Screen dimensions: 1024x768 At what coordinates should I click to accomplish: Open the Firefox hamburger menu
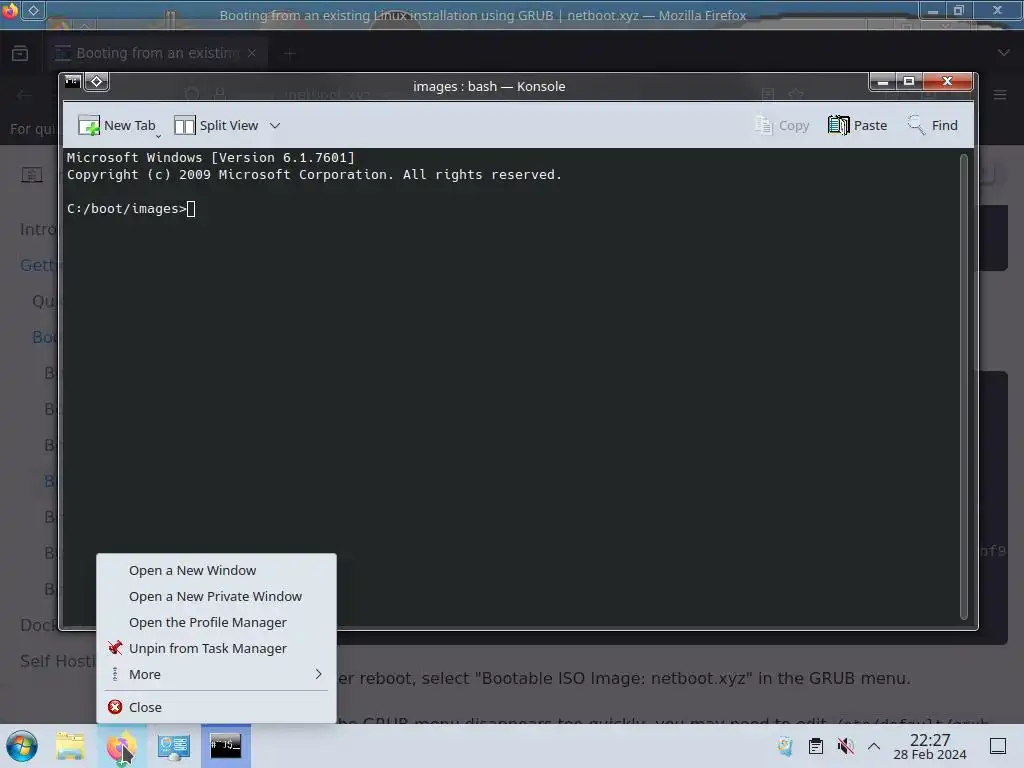coord(999,95)
